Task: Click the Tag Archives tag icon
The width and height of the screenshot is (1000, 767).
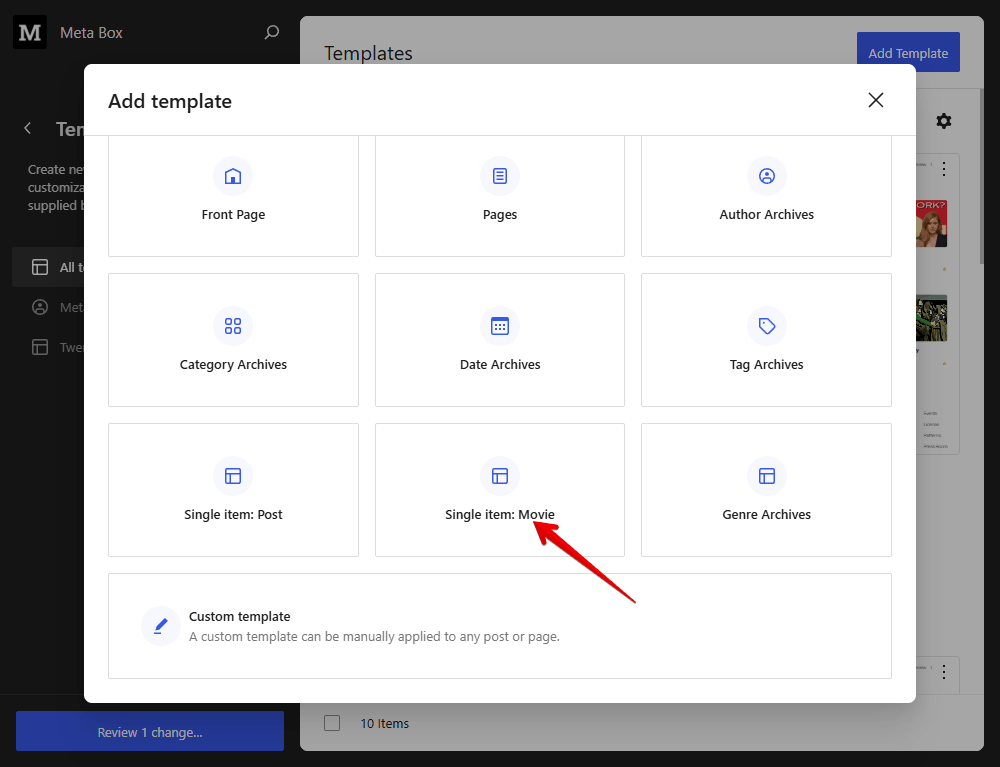Action: 767,326
